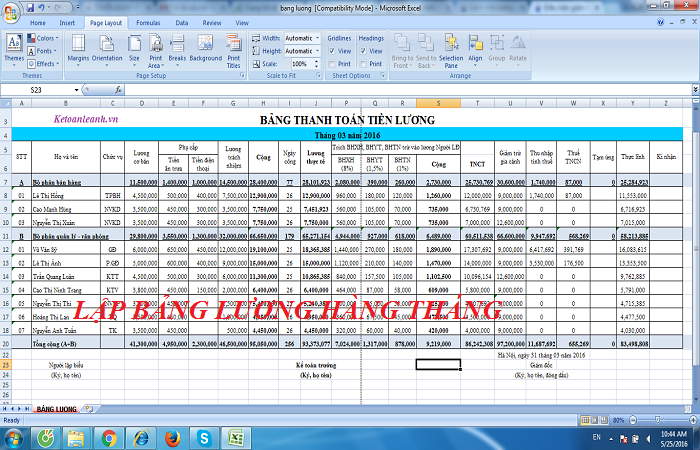Switch to the Home tab
Image resolution: width=700 pixels, height=450 pixels.
click(38, 23)
